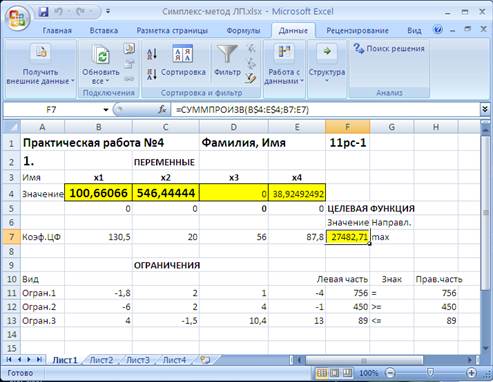Open Работа с данными menu

[x=284, y=64]
